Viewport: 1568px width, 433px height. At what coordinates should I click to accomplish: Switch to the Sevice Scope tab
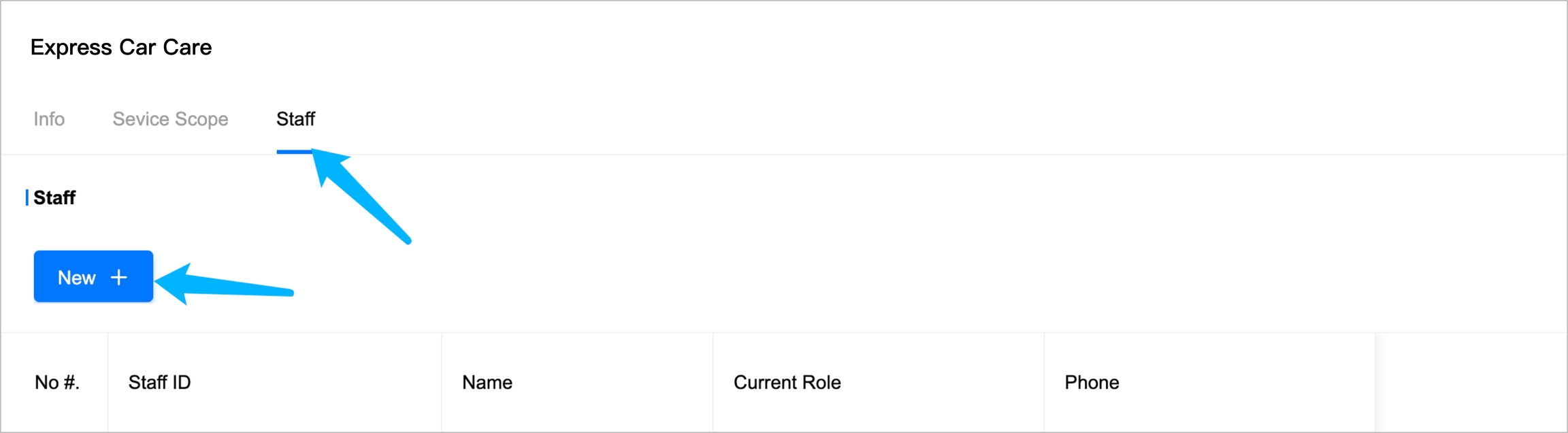[170, 119]
